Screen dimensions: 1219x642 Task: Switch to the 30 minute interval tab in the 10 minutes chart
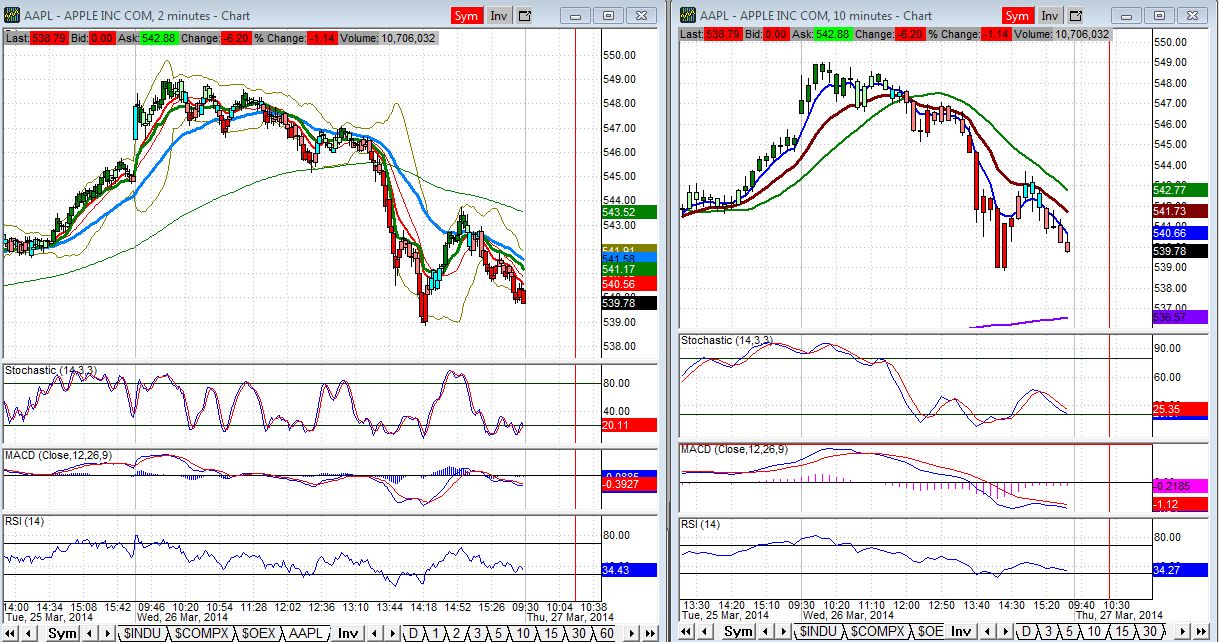click(x=1150, y=633)
